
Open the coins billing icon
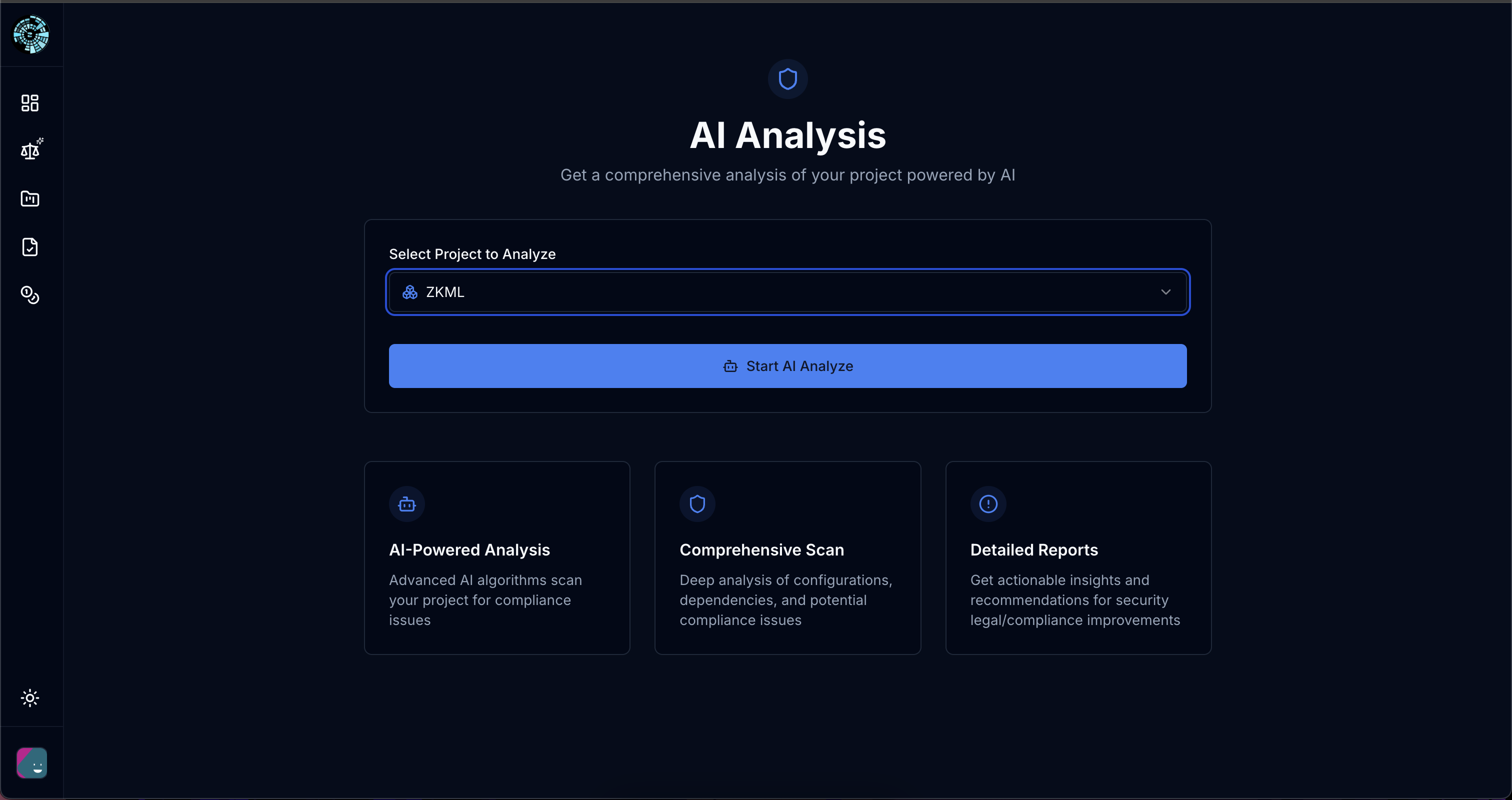pyautogui.click(x=30, y=294)
